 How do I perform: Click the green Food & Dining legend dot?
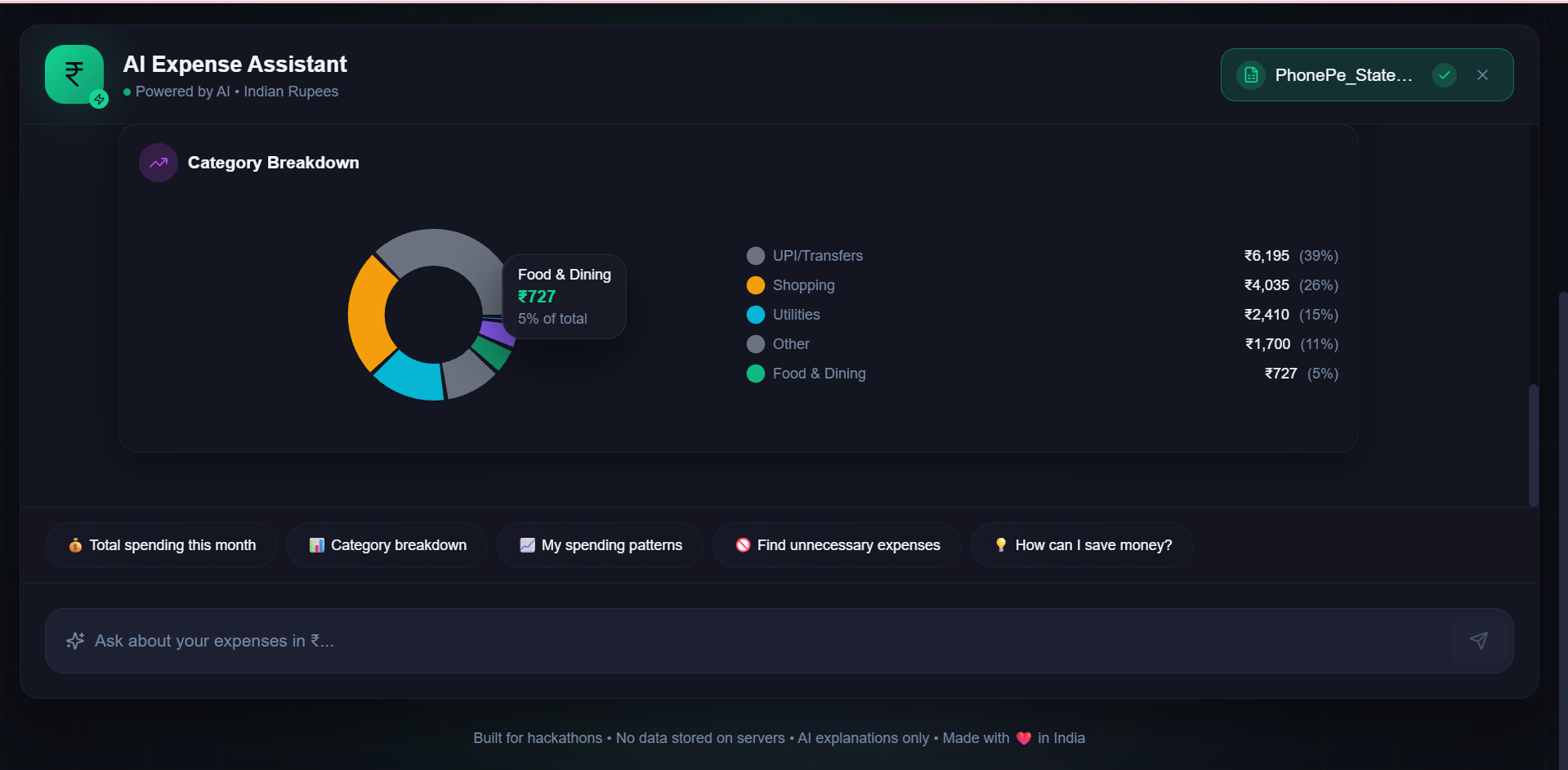[756, 374]
